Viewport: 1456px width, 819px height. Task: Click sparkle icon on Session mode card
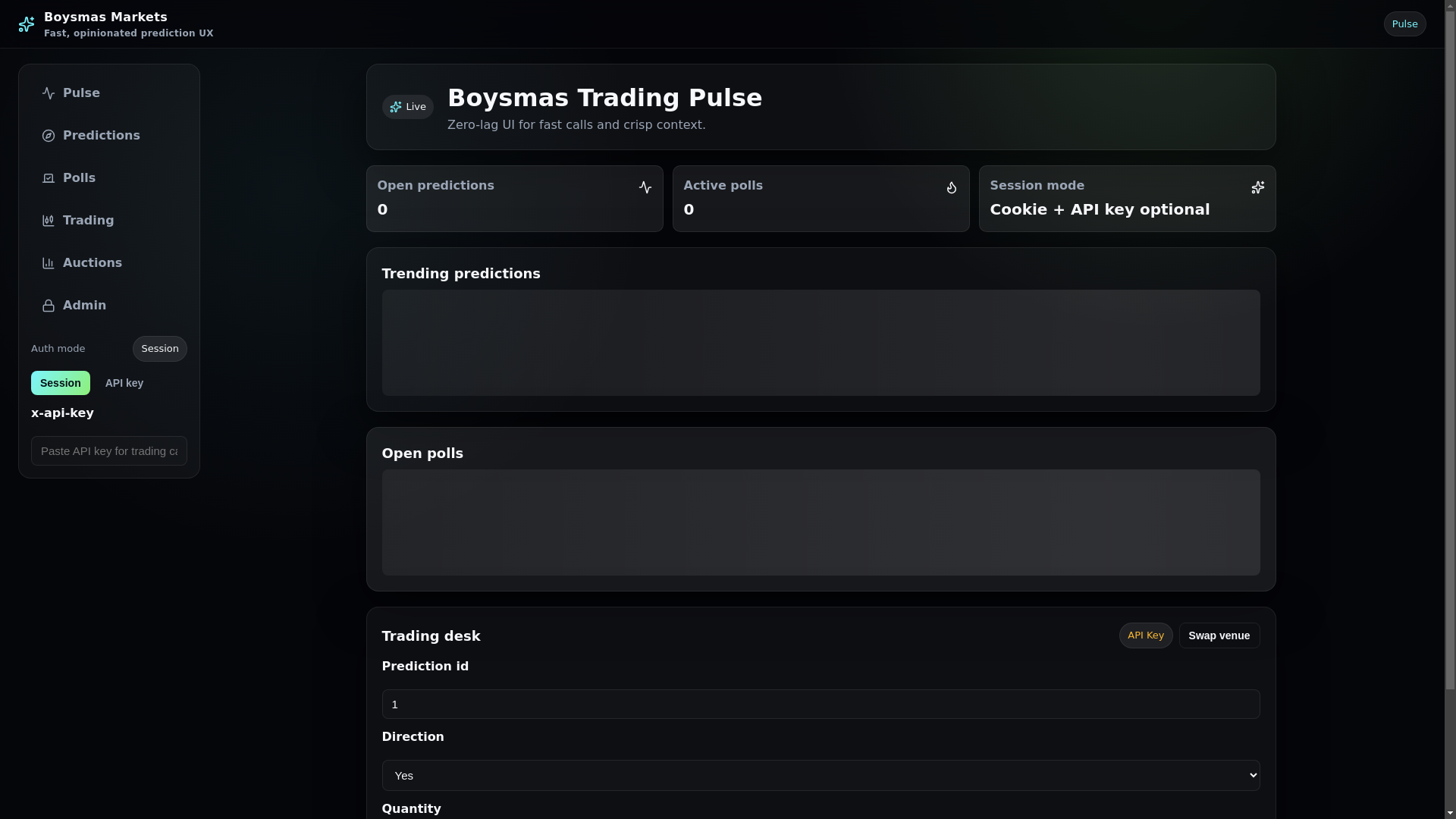pos(1257,187)
